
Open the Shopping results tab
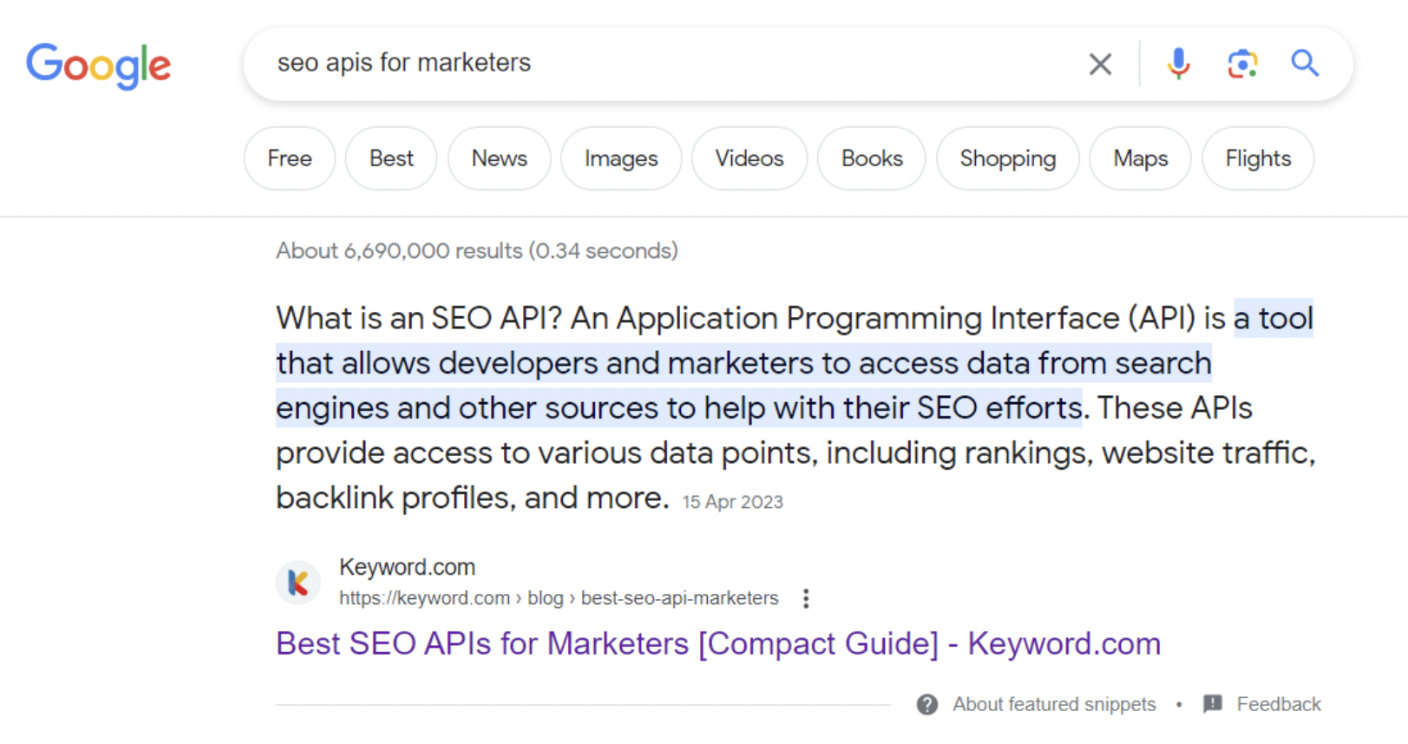[1007, 158]
